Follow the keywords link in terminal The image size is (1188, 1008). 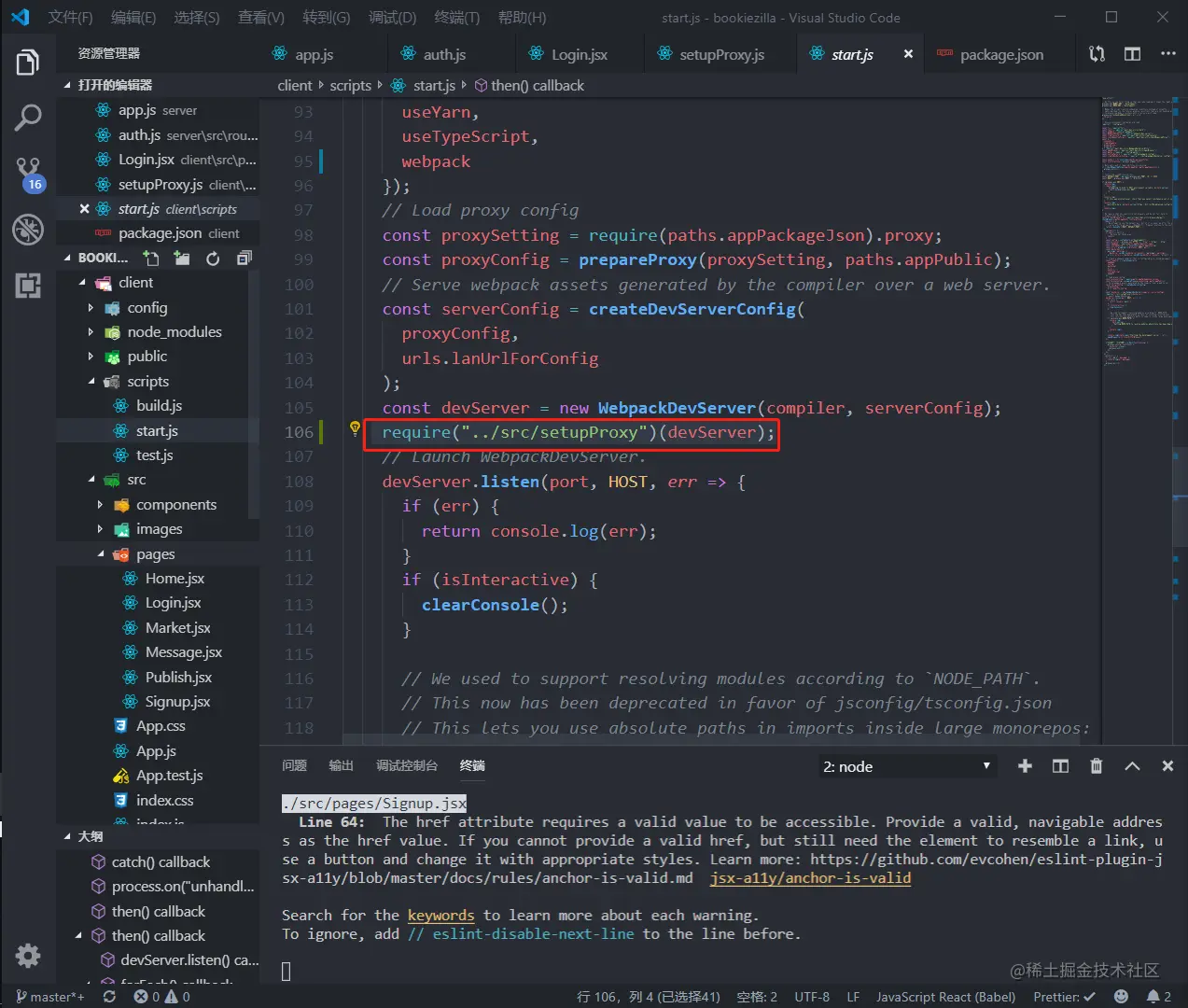tap(440, 916)
